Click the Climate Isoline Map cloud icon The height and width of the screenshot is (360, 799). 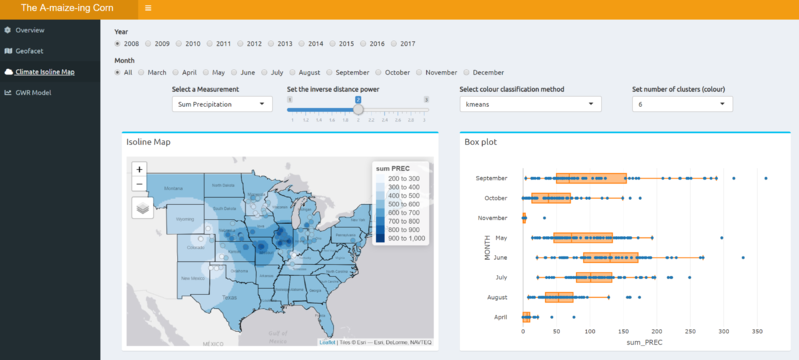tap(8, 72)
